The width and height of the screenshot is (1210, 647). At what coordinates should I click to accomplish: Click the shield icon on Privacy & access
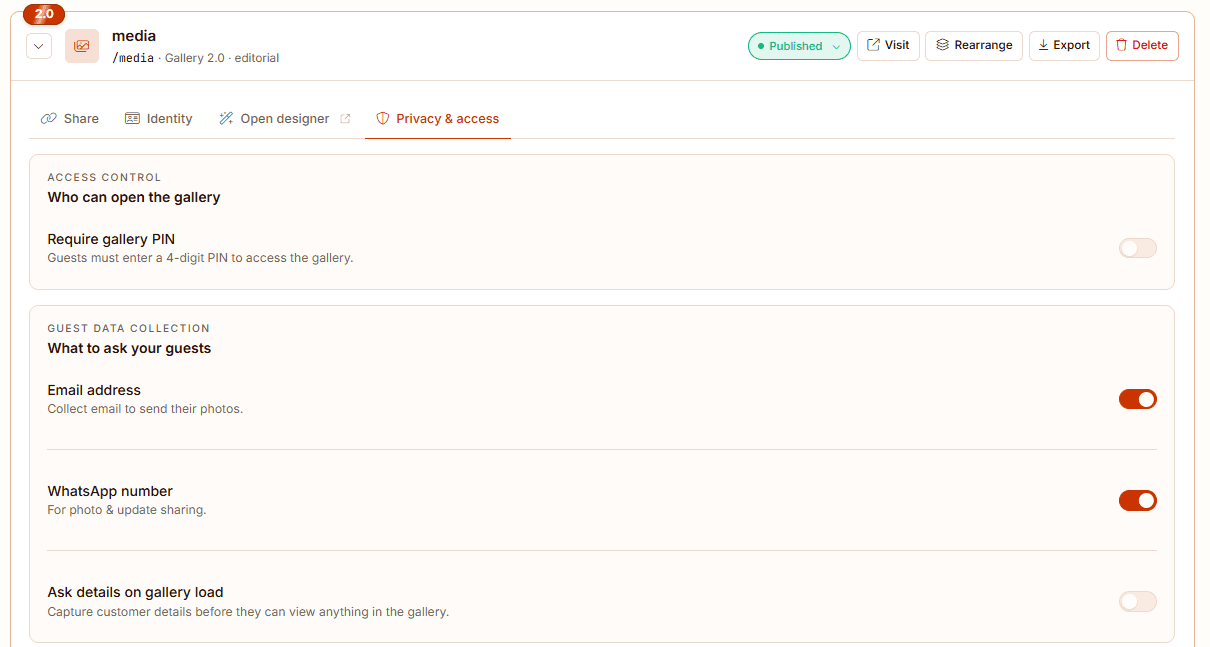382,118
